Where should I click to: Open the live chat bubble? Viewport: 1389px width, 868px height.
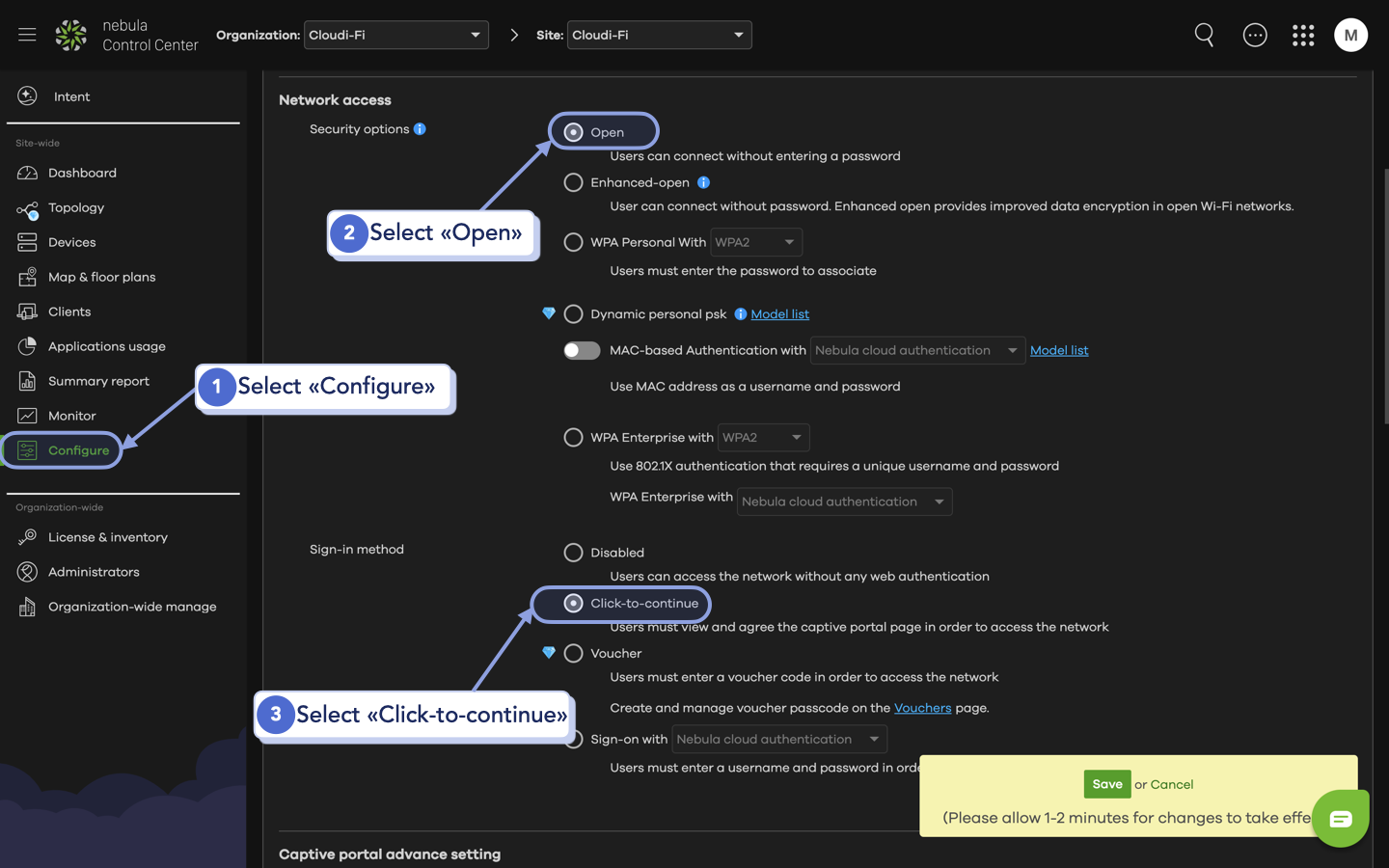(1340, 818)
